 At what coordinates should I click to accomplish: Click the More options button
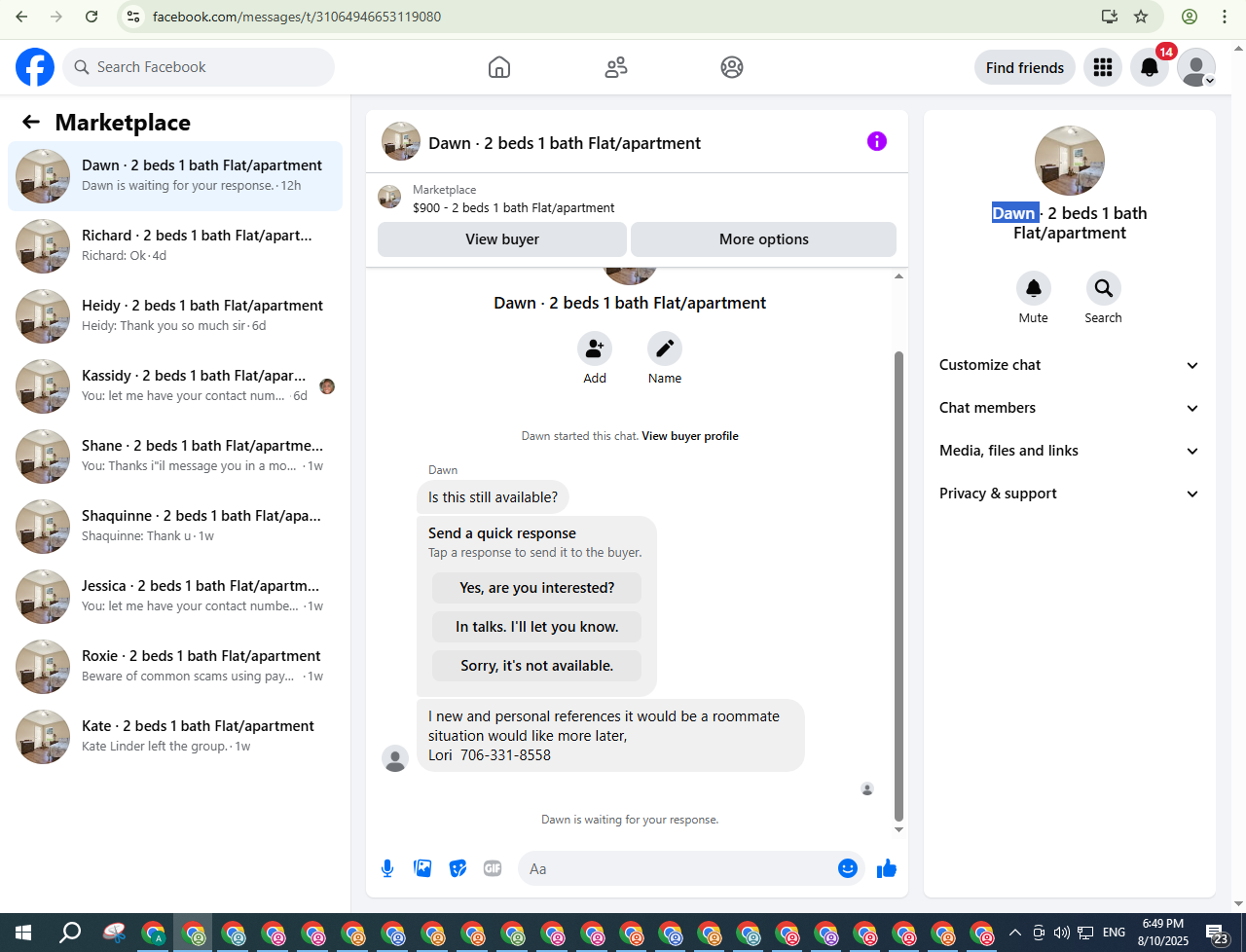tap(764, 239)
